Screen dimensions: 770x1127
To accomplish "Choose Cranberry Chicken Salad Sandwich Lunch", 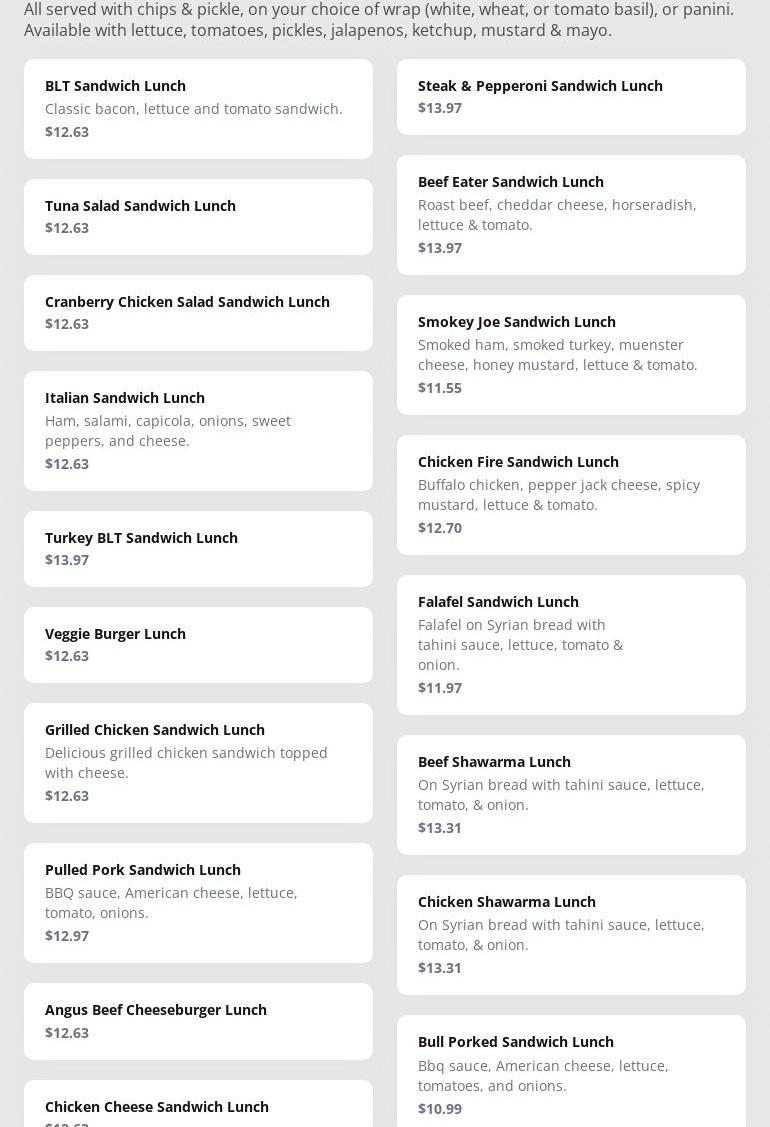I will point(198,312).
